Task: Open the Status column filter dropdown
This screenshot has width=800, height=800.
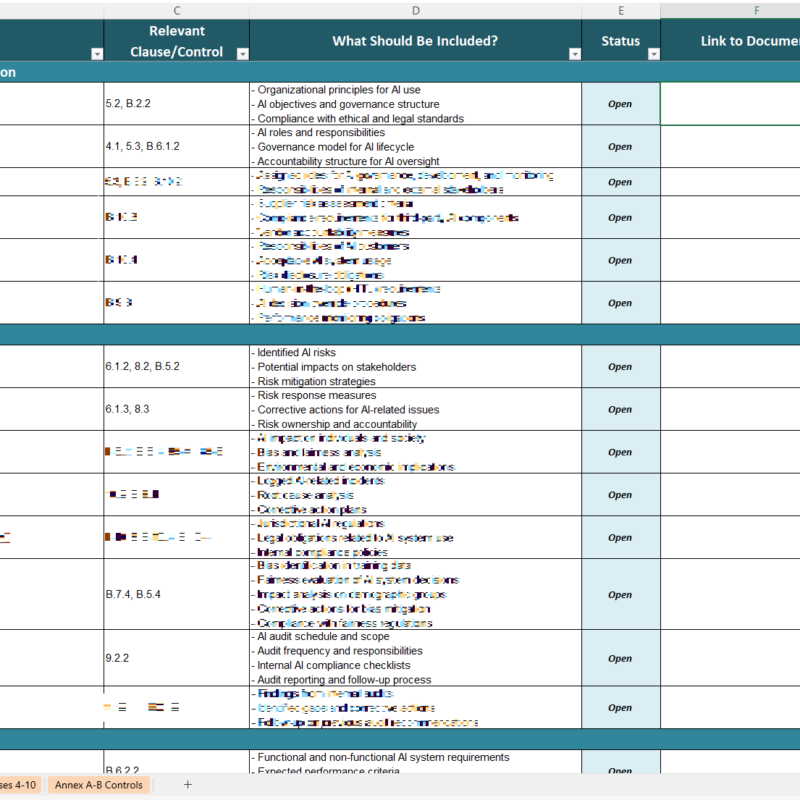Action: tap(654, 54)
